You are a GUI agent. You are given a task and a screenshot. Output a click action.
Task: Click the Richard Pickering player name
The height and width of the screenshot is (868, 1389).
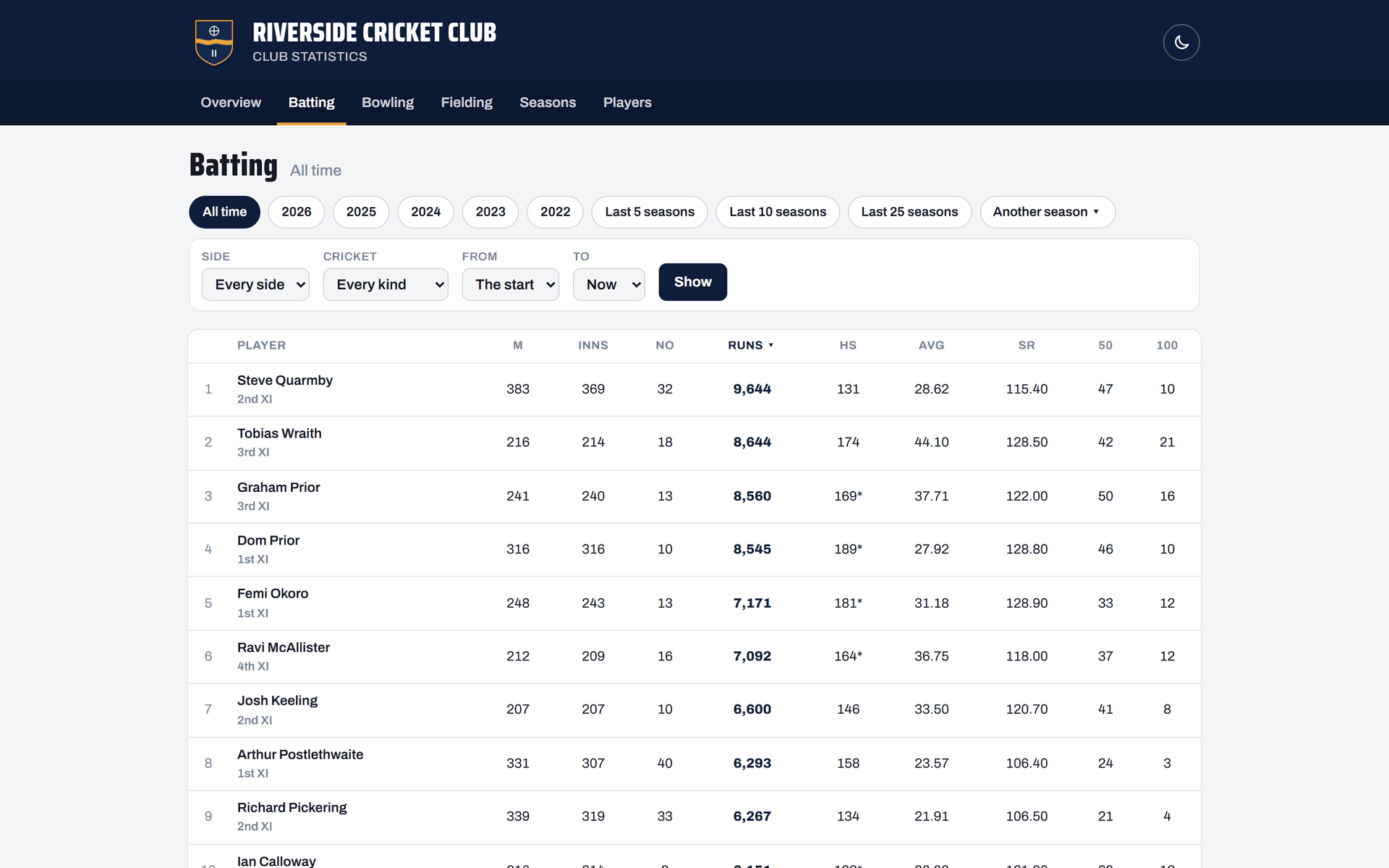[x=292, y=808]
